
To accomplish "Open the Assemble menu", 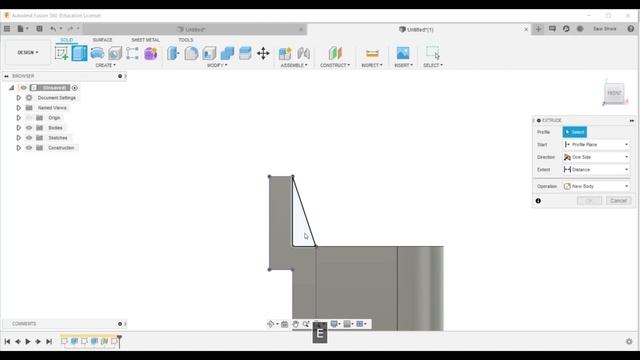I will [x=294, y=65].
